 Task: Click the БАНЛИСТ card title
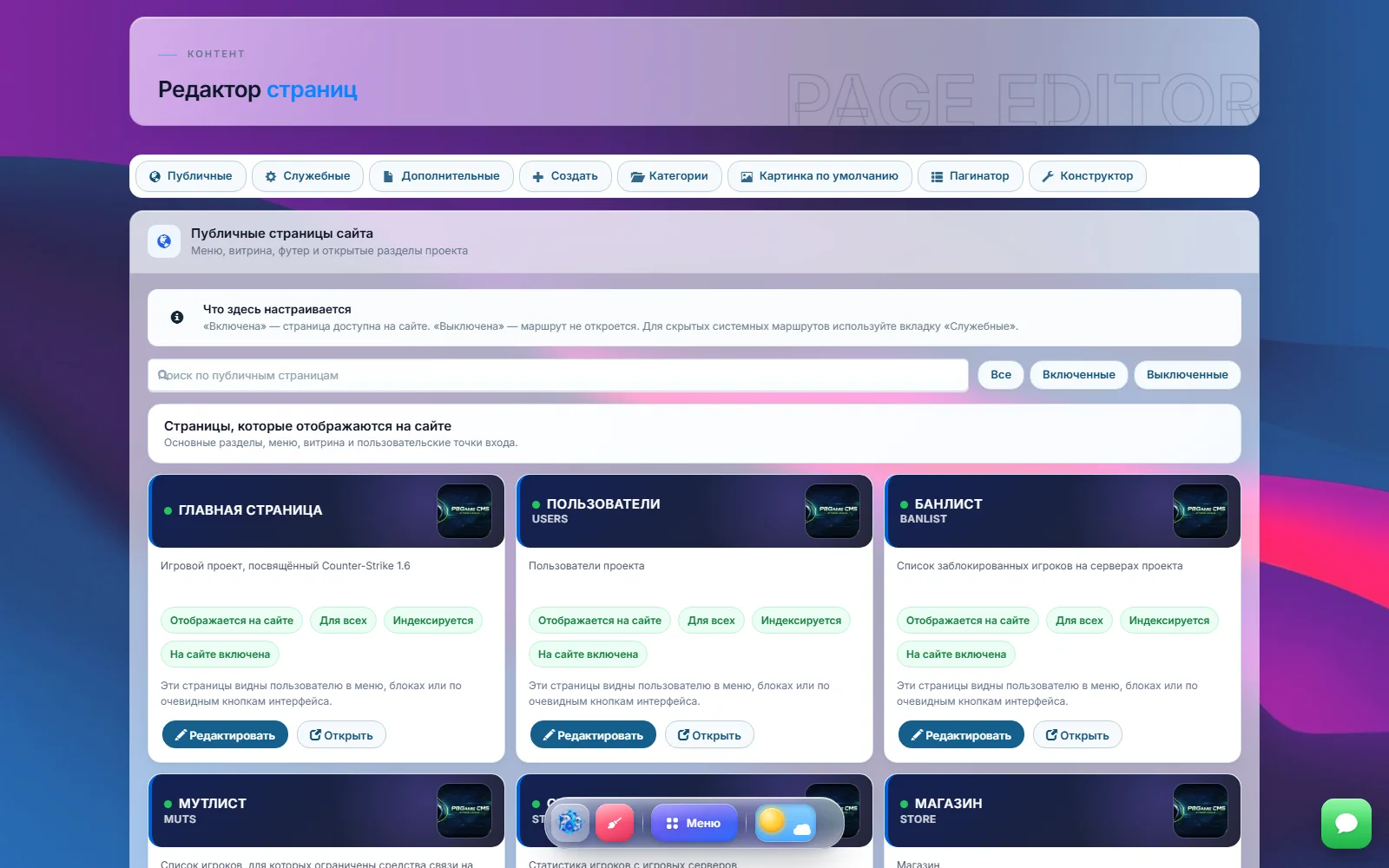point(948,504)
